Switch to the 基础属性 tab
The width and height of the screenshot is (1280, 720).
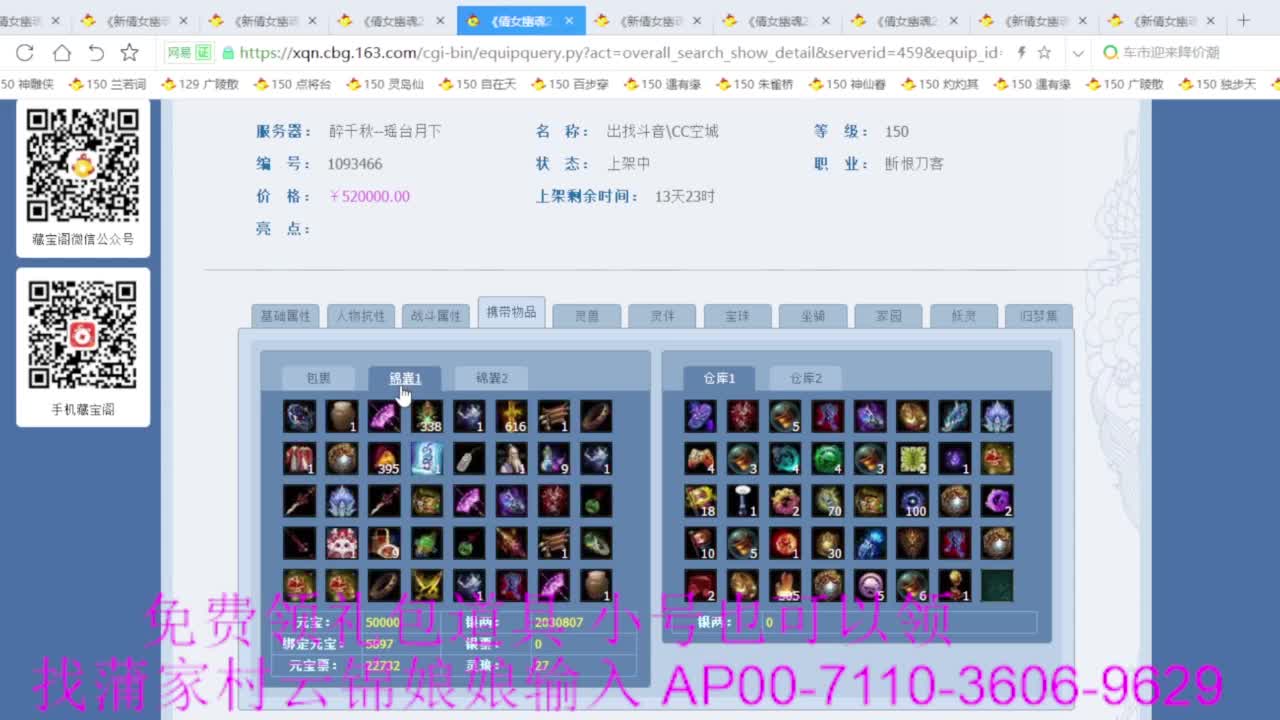(286, 316)
